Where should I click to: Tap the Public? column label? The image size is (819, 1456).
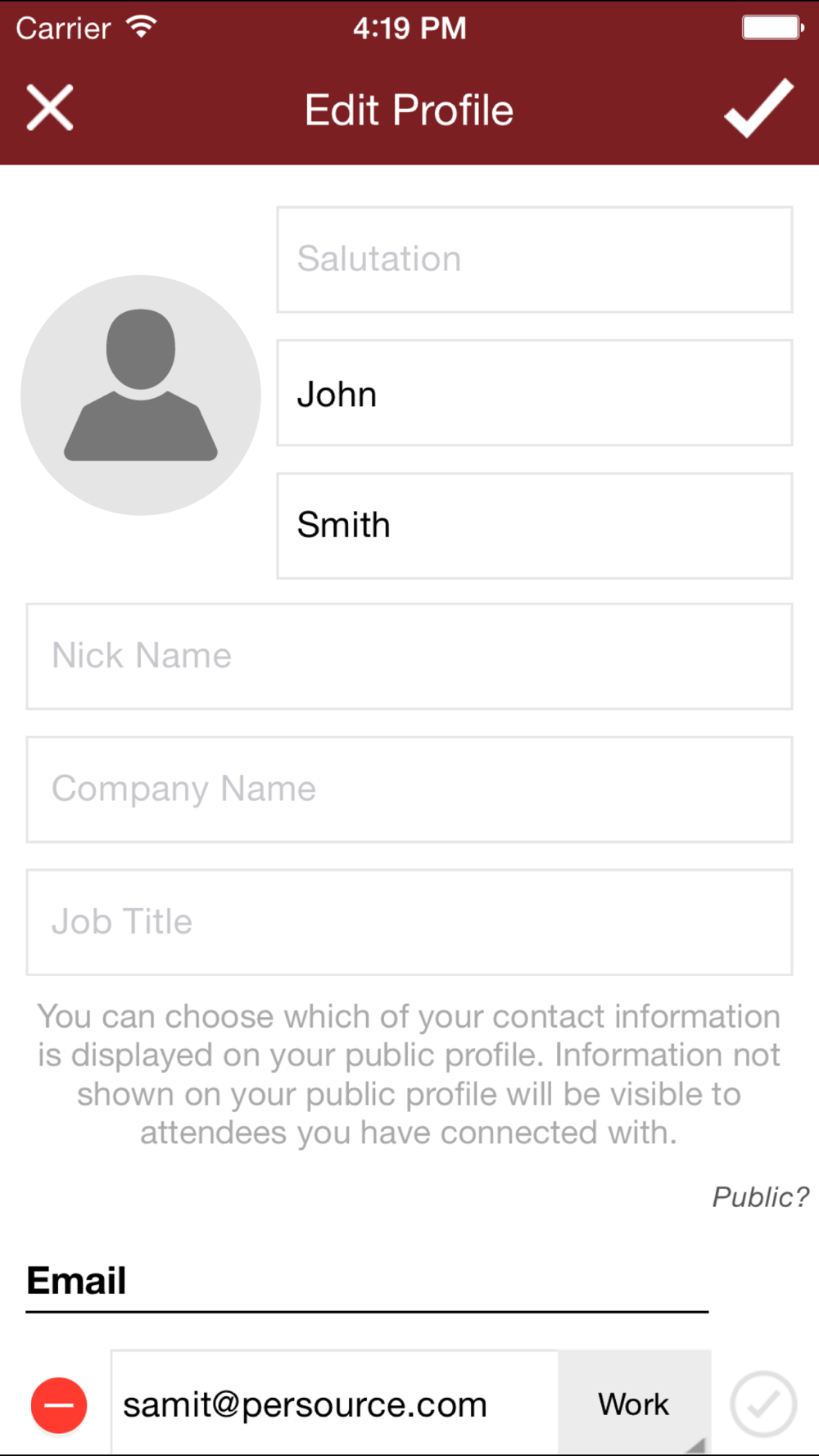[760, 1197]
